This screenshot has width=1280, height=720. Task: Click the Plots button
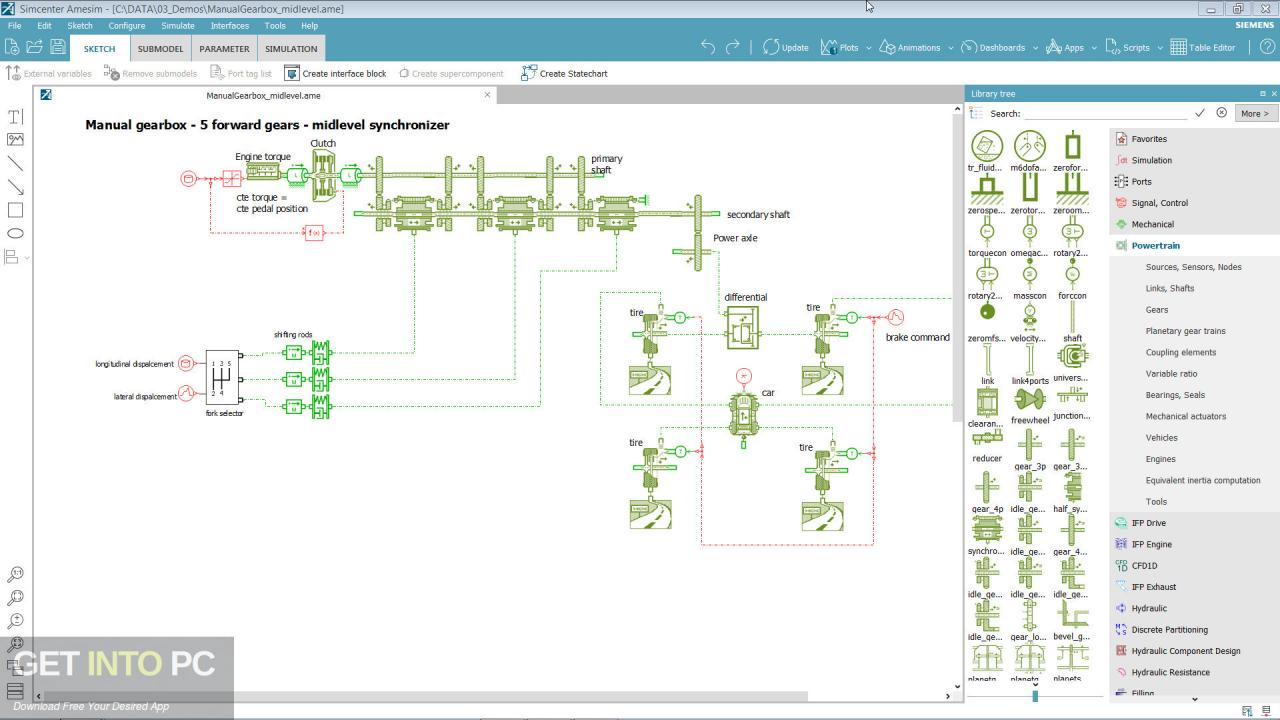(x=839, y=47)
